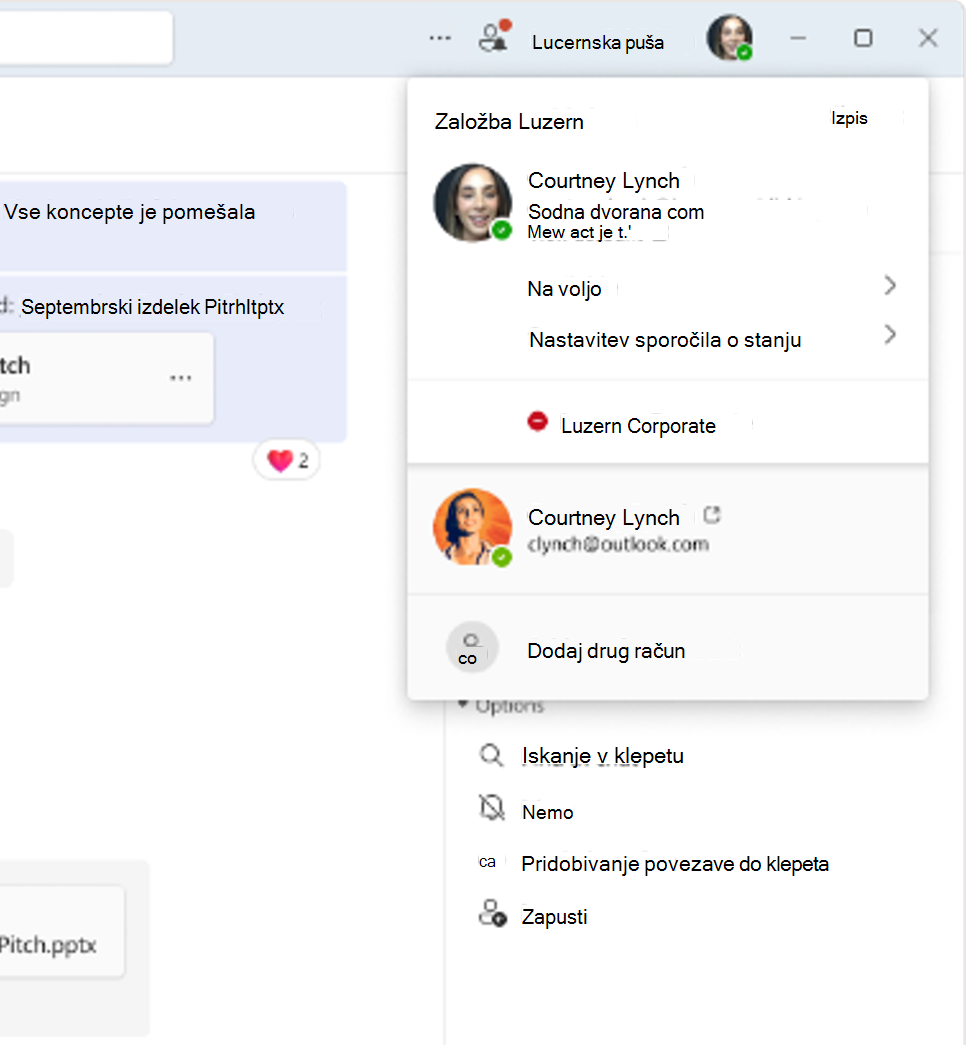Screen dimensions: 966x1045
Task: Click the search input field at top
Action: coord(85,37)
